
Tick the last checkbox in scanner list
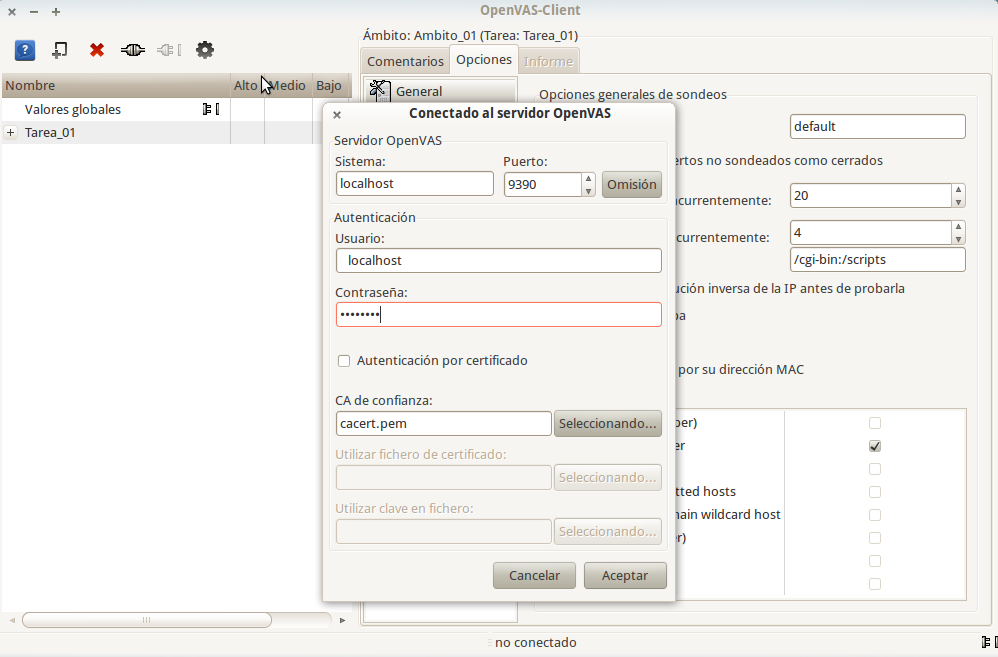[875, 584]
